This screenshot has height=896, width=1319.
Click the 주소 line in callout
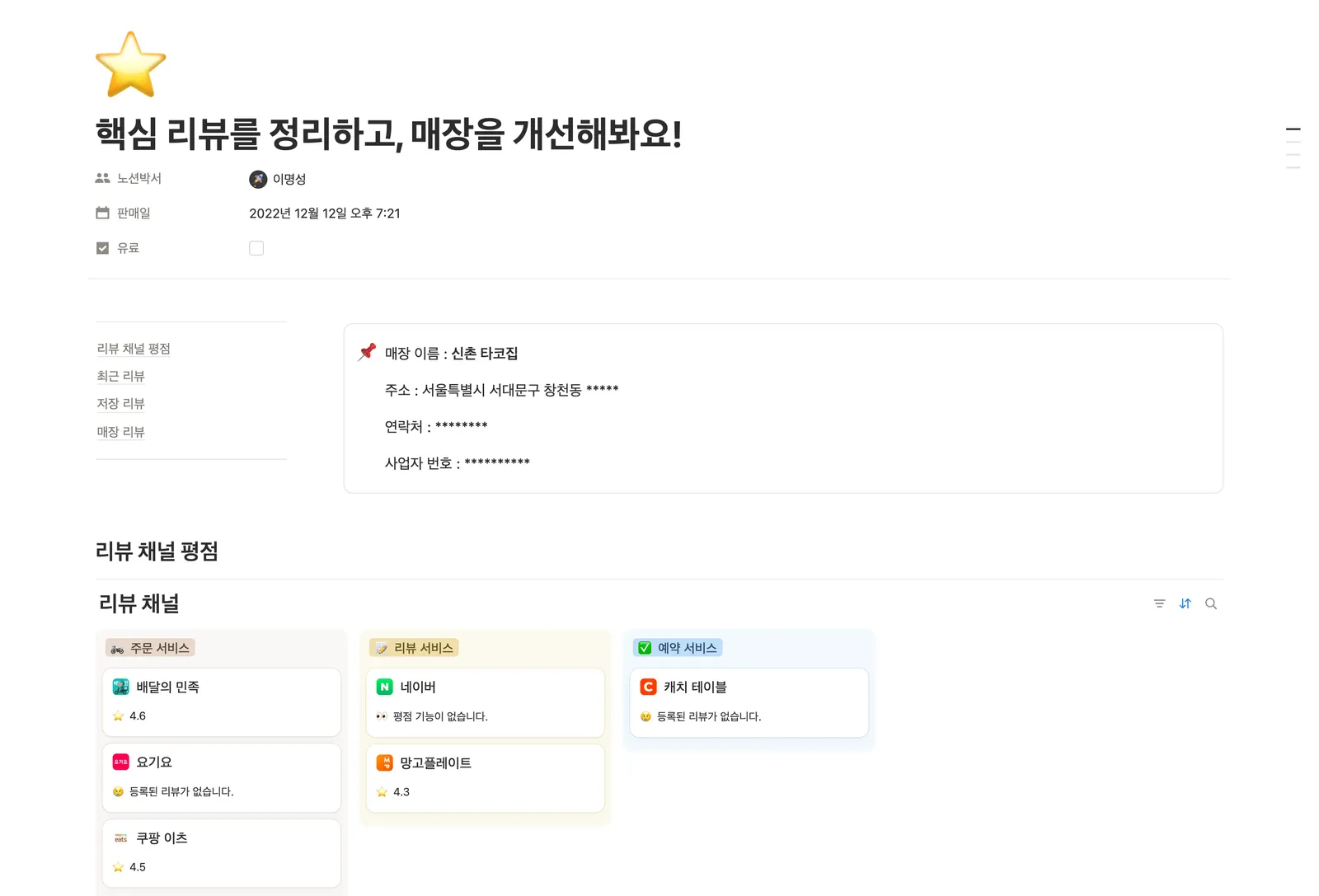501,390
